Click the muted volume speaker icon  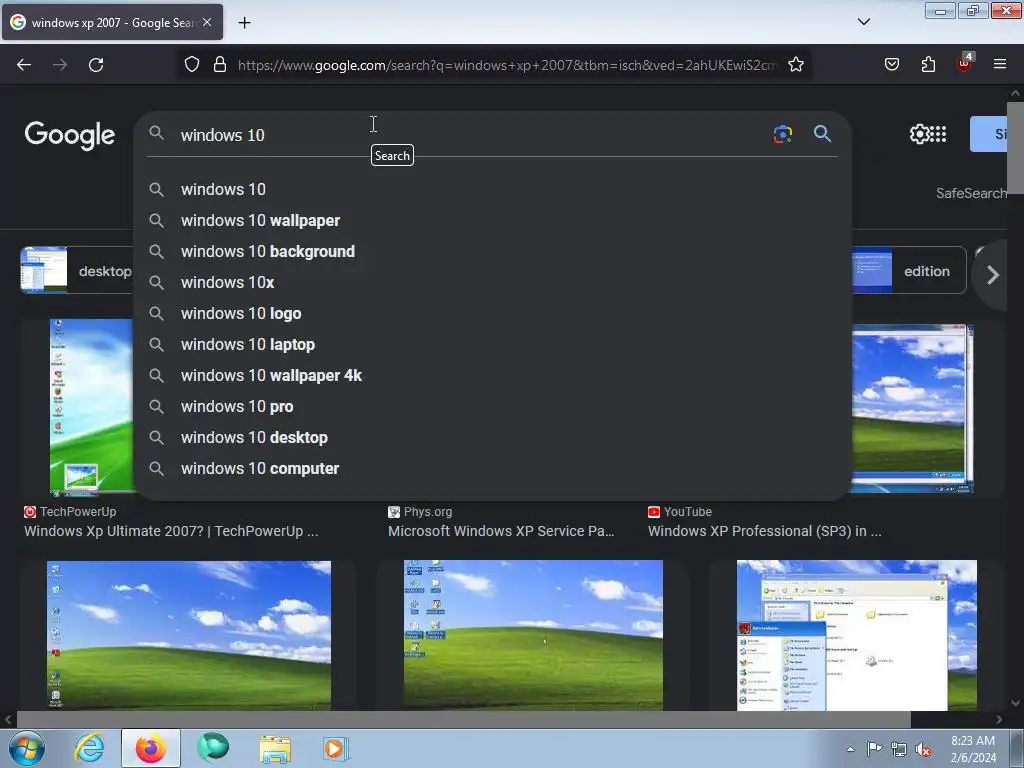(x=923, y=749)
